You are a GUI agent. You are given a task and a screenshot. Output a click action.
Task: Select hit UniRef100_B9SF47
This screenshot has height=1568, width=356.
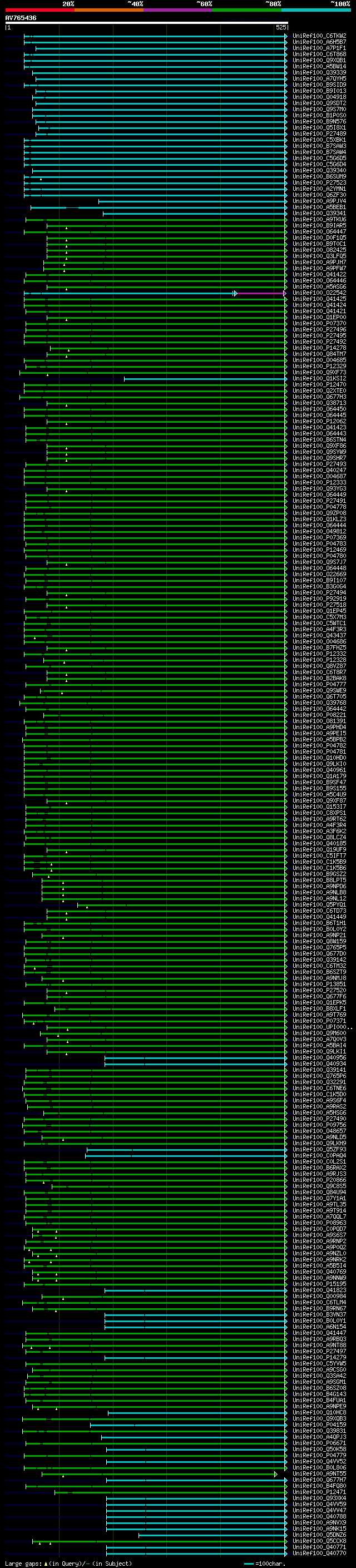[x=319, y=782]
